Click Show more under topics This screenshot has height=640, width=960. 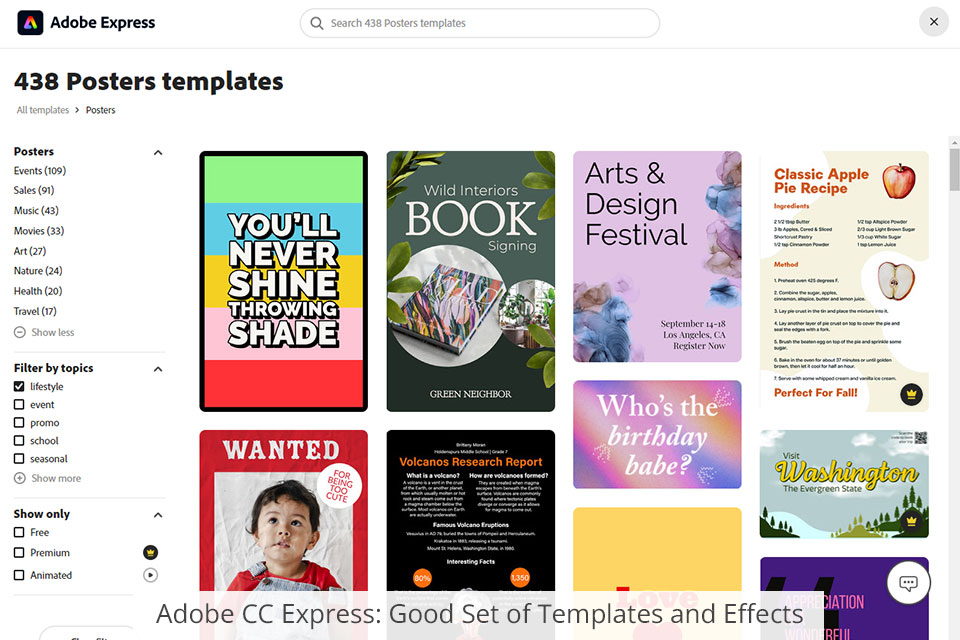click(56, 478)
